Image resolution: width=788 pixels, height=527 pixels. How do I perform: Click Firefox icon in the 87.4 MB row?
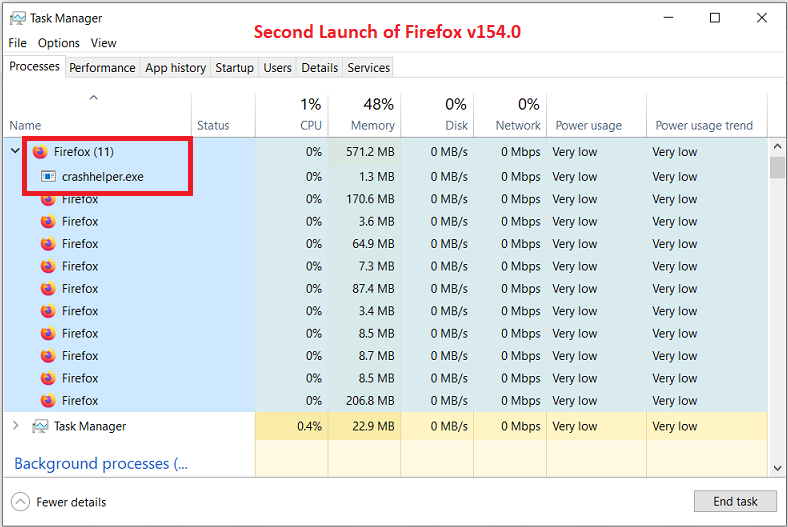(x=48, y=288)
